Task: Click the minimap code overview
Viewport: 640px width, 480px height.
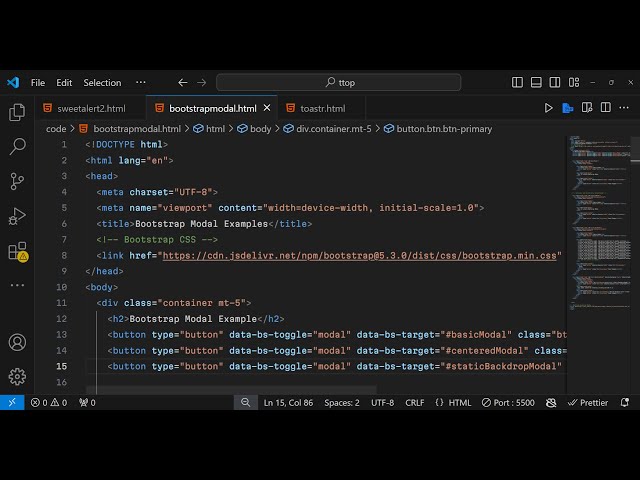Action: 598,220
